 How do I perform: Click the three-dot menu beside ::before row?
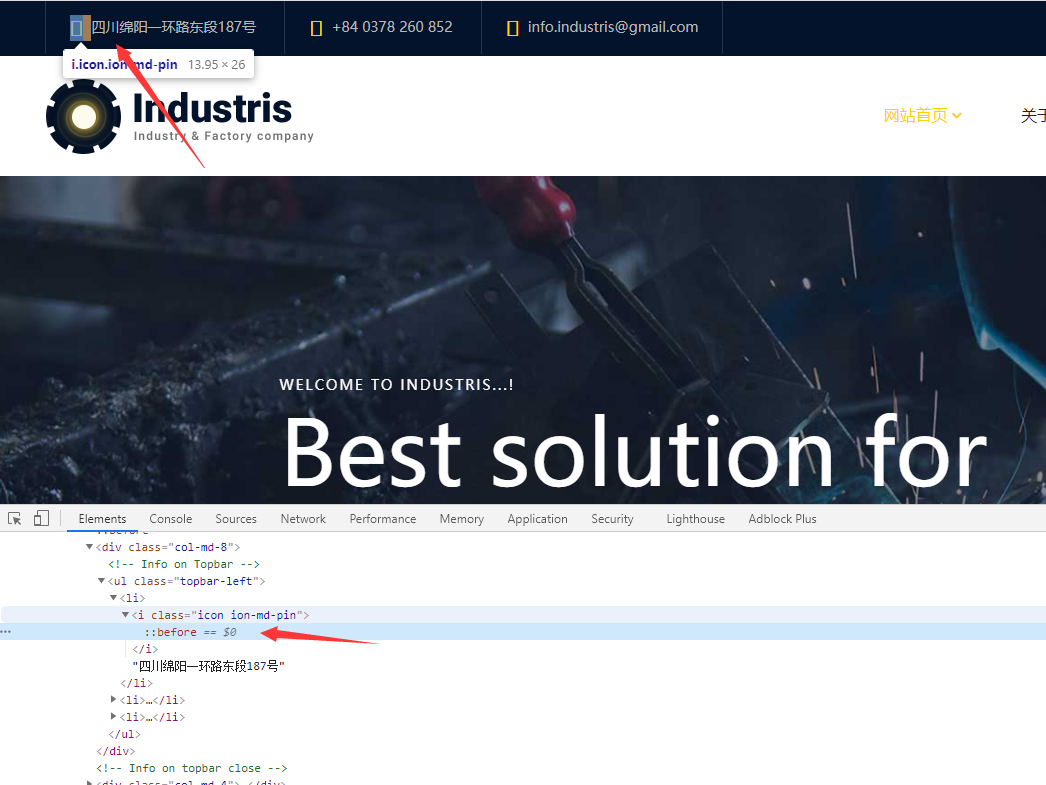6,632
